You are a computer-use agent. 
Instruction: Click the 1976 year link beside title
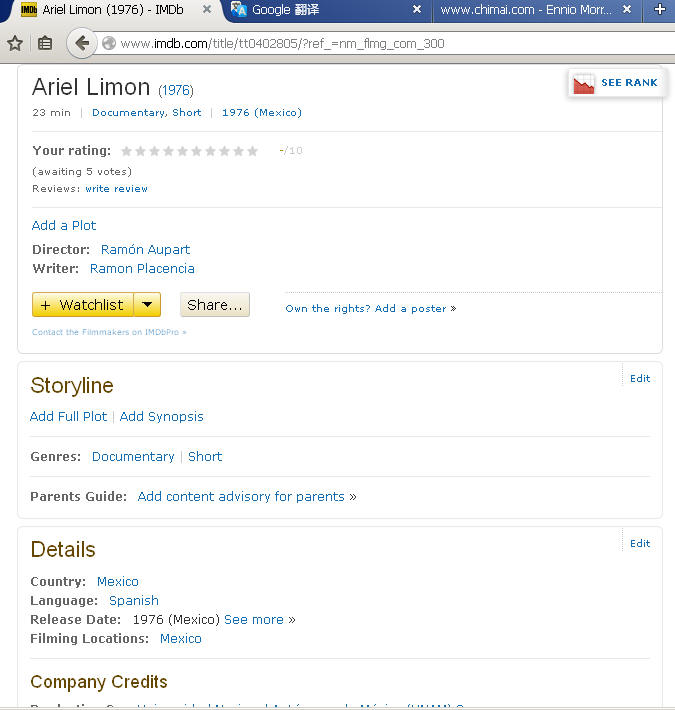tap(176, 90)
